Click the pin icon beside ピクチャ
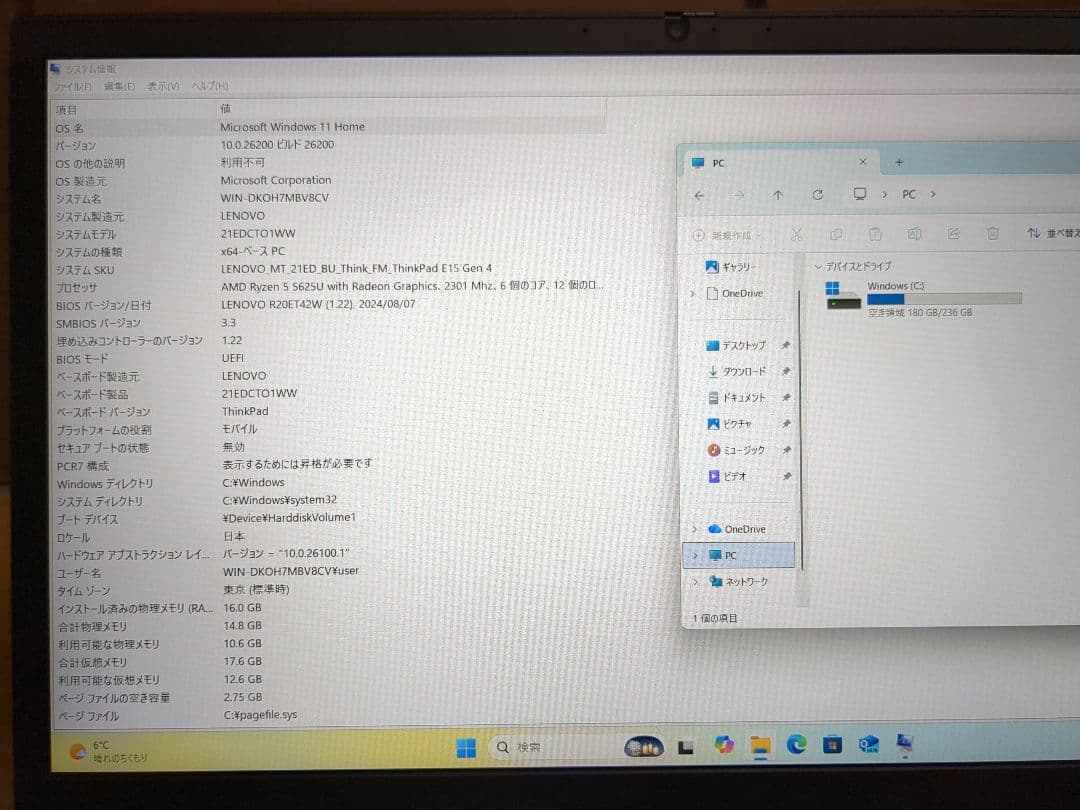The image size is (1080, 810). coord(786,424)
